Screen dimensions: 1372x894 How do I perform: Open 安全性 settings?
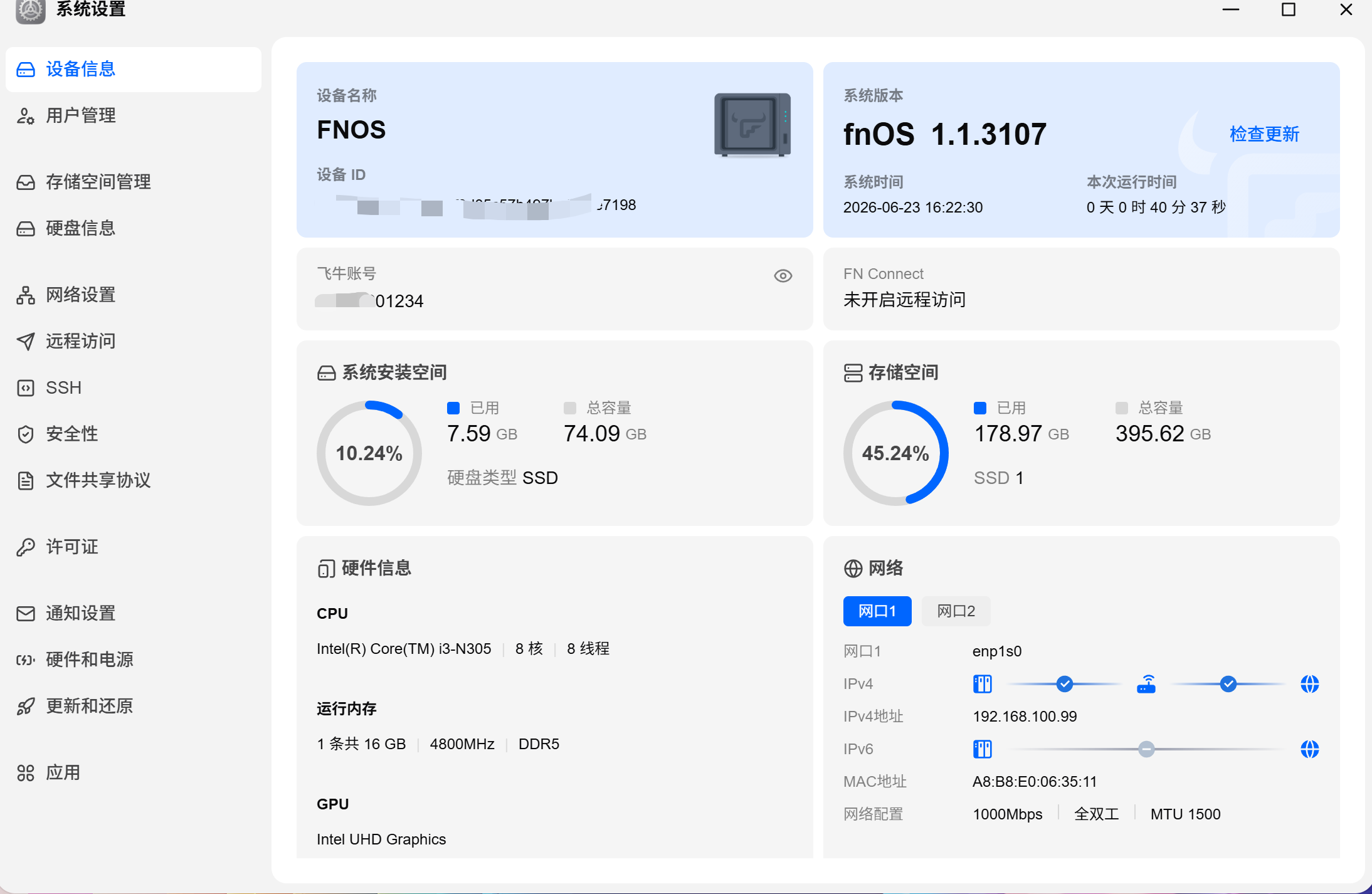134,434
